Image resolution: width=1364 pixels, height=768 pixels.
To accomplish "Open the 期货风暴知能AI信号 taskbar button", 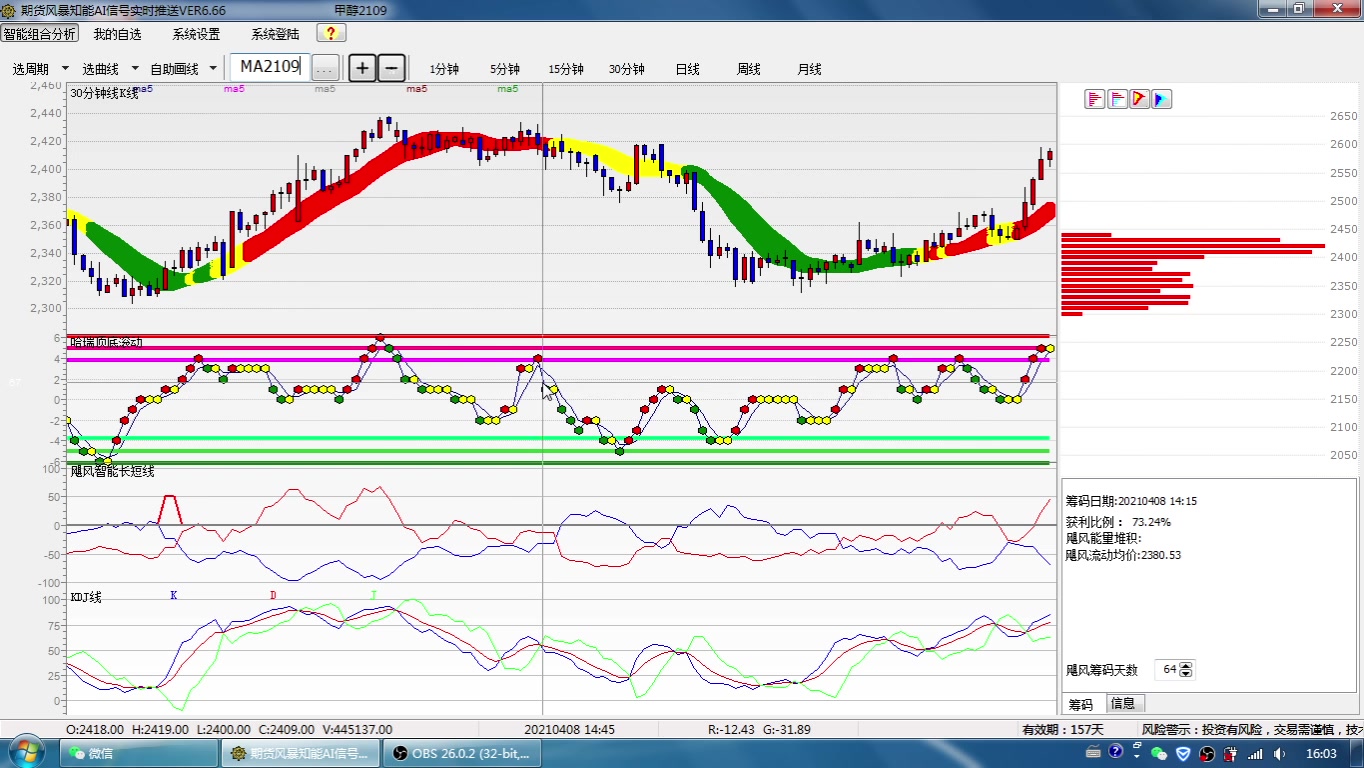I will coord(300,753).
